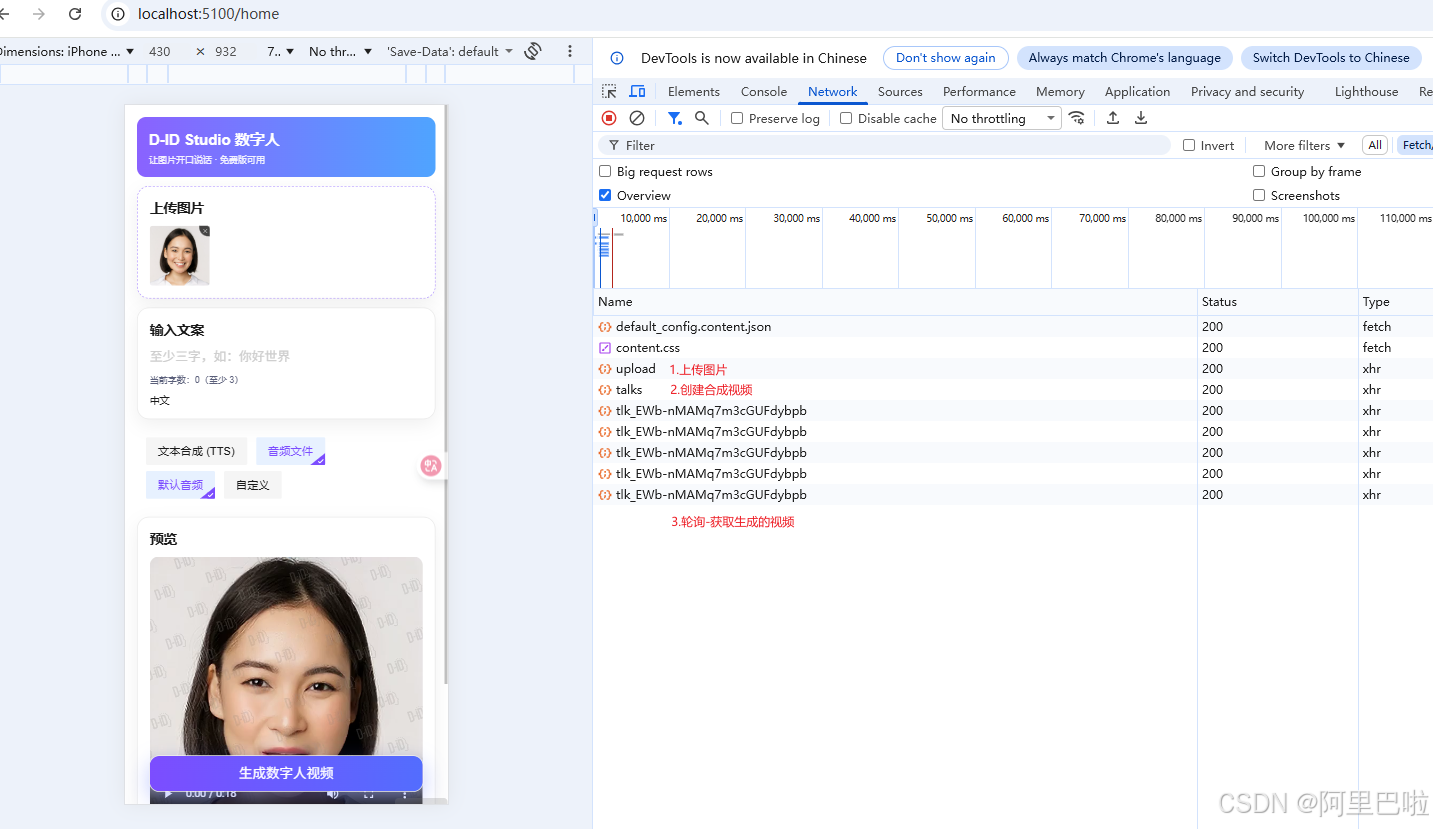Switch to the Console tab
This screenshot has width=1433, height=829.
tap(764, 91)
